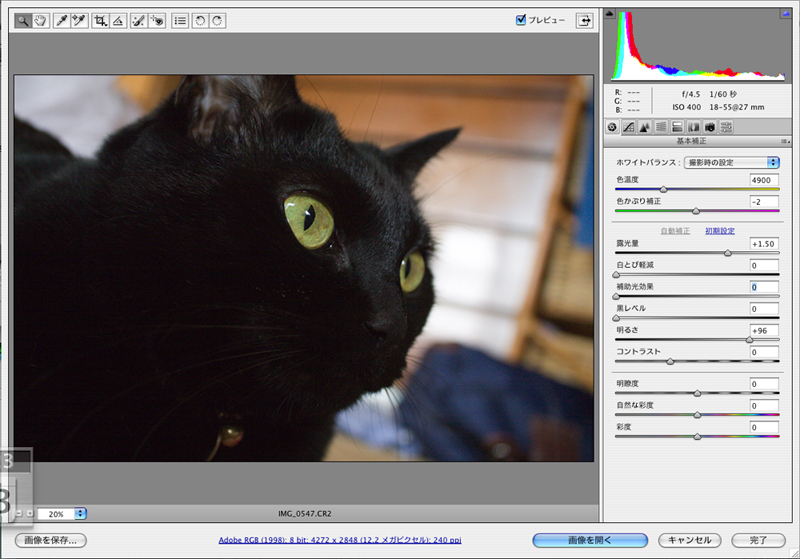Click the 露光量 value field +1.50
The width and height of the screenshot is (800, 559).
[x=764, y=244]
